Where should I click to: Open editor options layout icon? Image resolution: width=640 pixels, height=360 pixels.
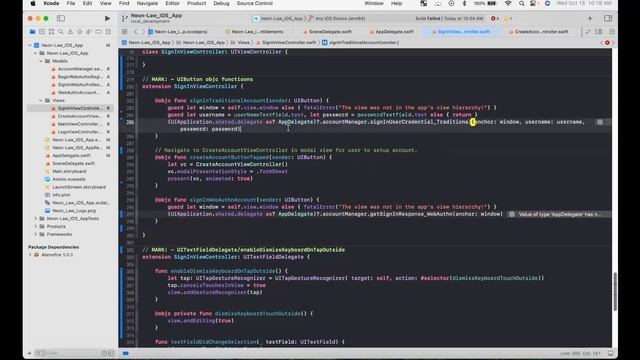pos(598,31)
